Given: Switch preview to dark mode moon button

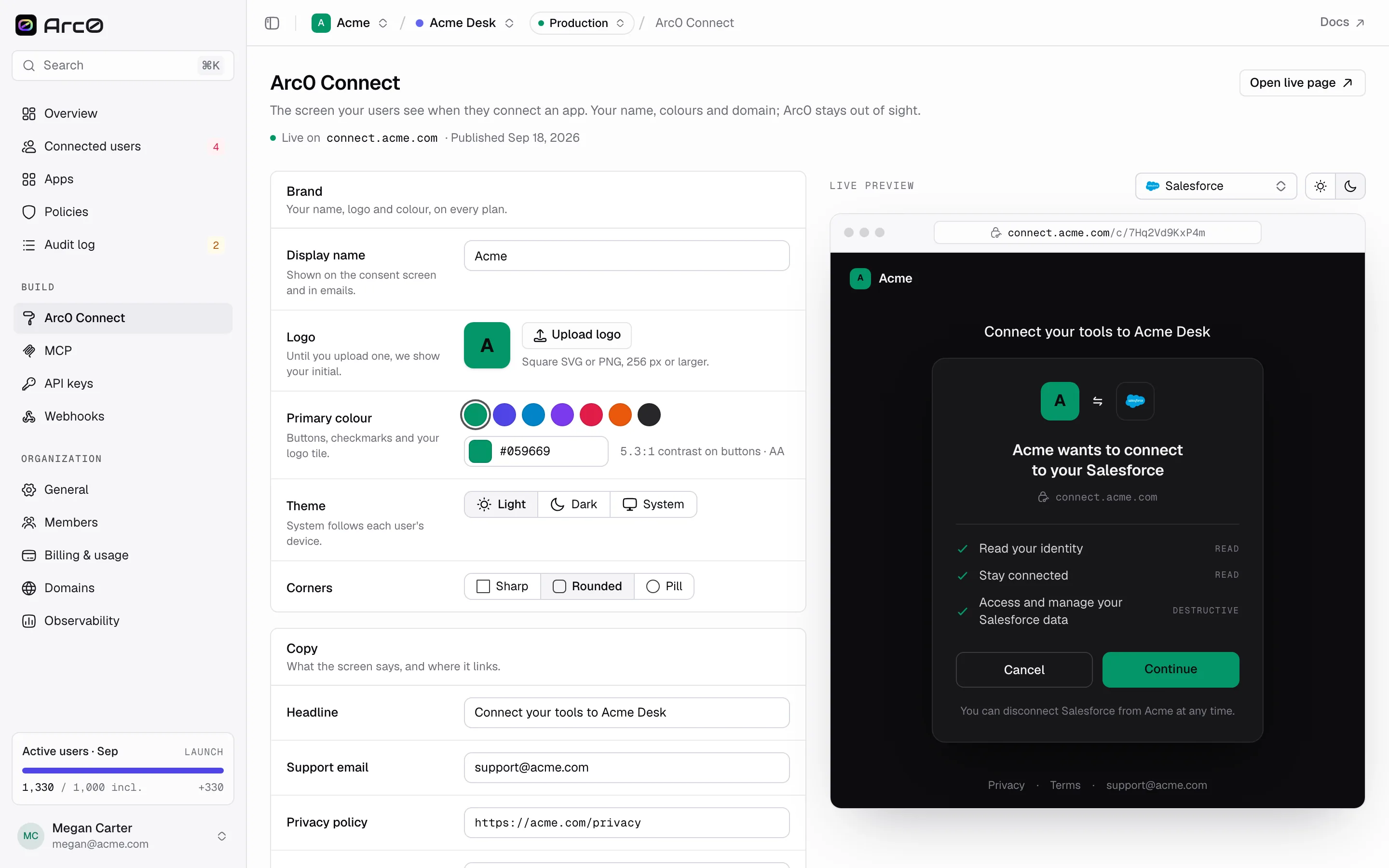Looking at the screenshot, I should pos(1350,186).
